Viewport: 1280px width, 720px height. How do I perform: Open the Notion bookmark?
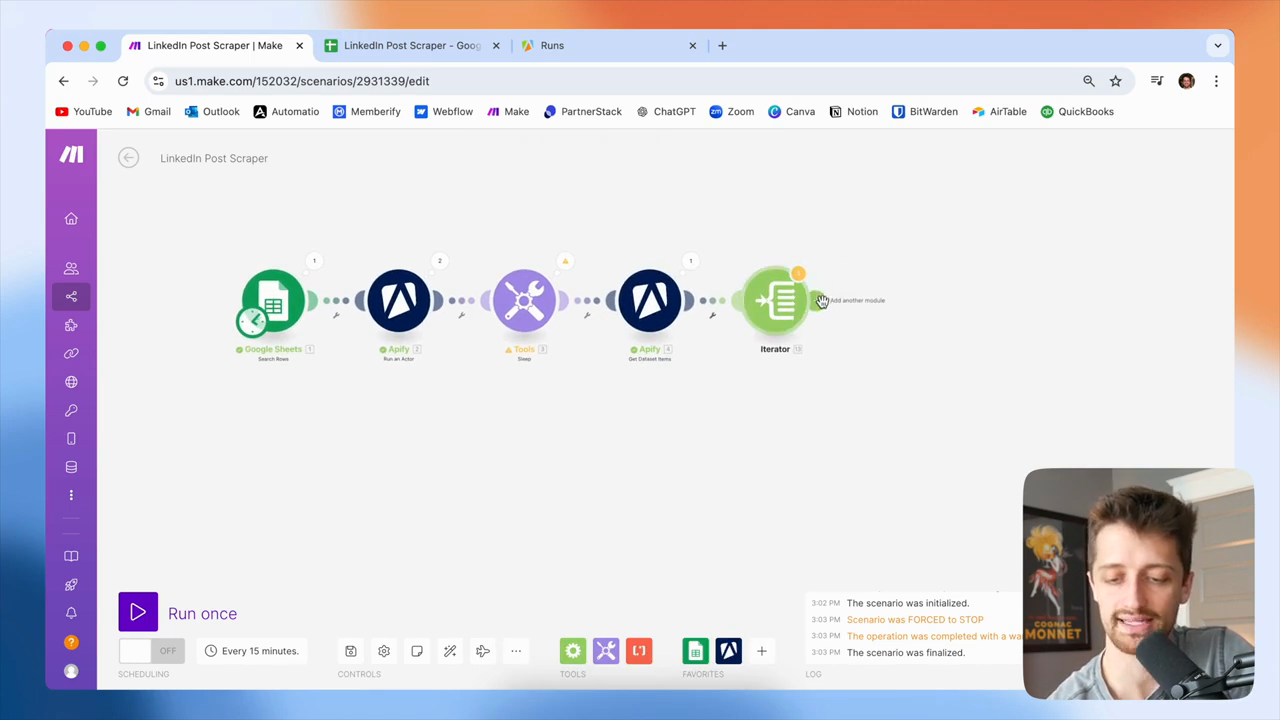click(854, 112)
